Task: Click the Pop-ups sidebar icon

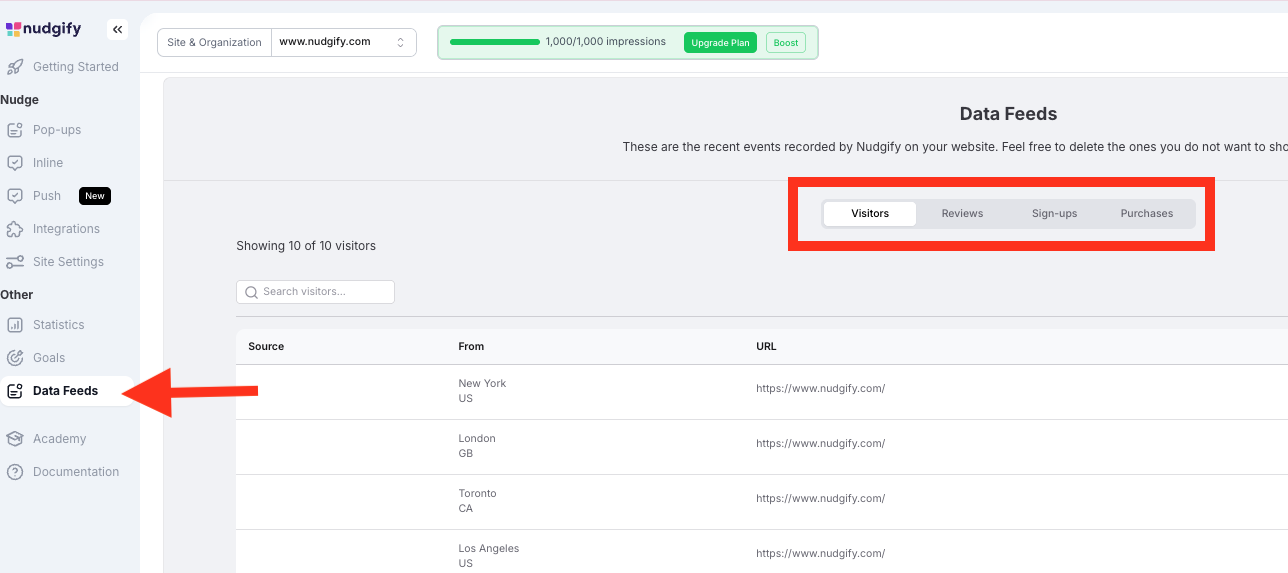Action: point(15,130)
